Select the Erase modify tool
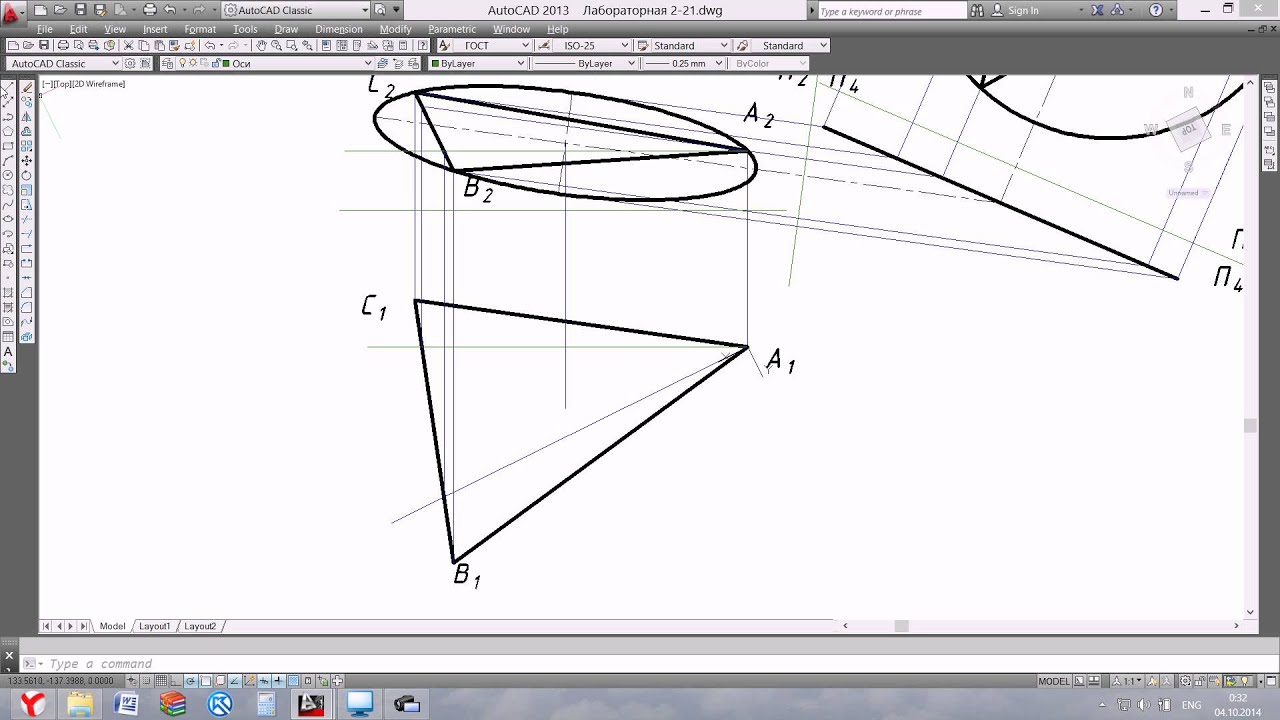The image size is (1280, 720). [x=27, y=87]
